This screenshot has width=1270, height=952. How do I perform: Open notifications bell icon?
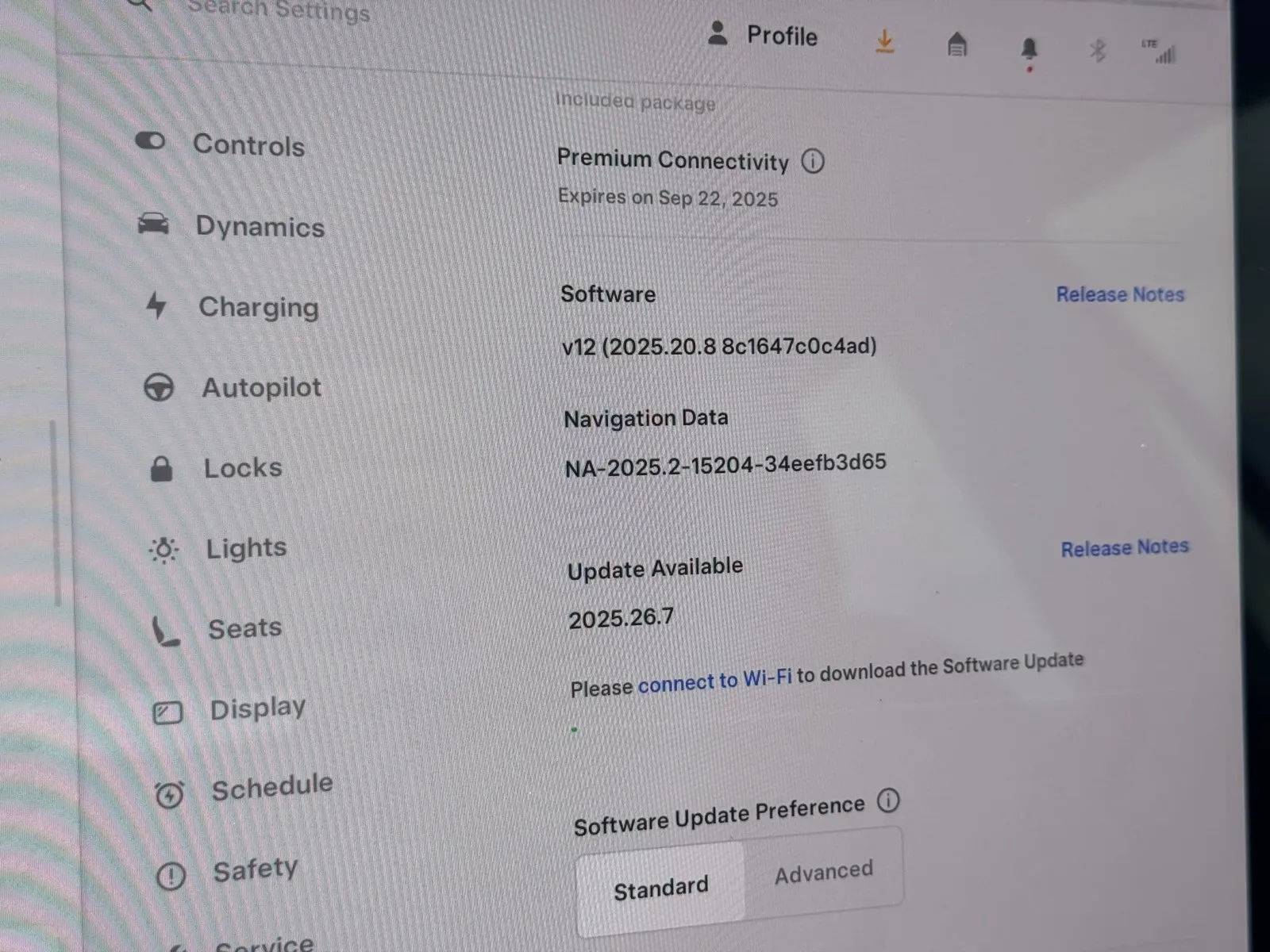pyautogui.click(x=1029, y=50)
